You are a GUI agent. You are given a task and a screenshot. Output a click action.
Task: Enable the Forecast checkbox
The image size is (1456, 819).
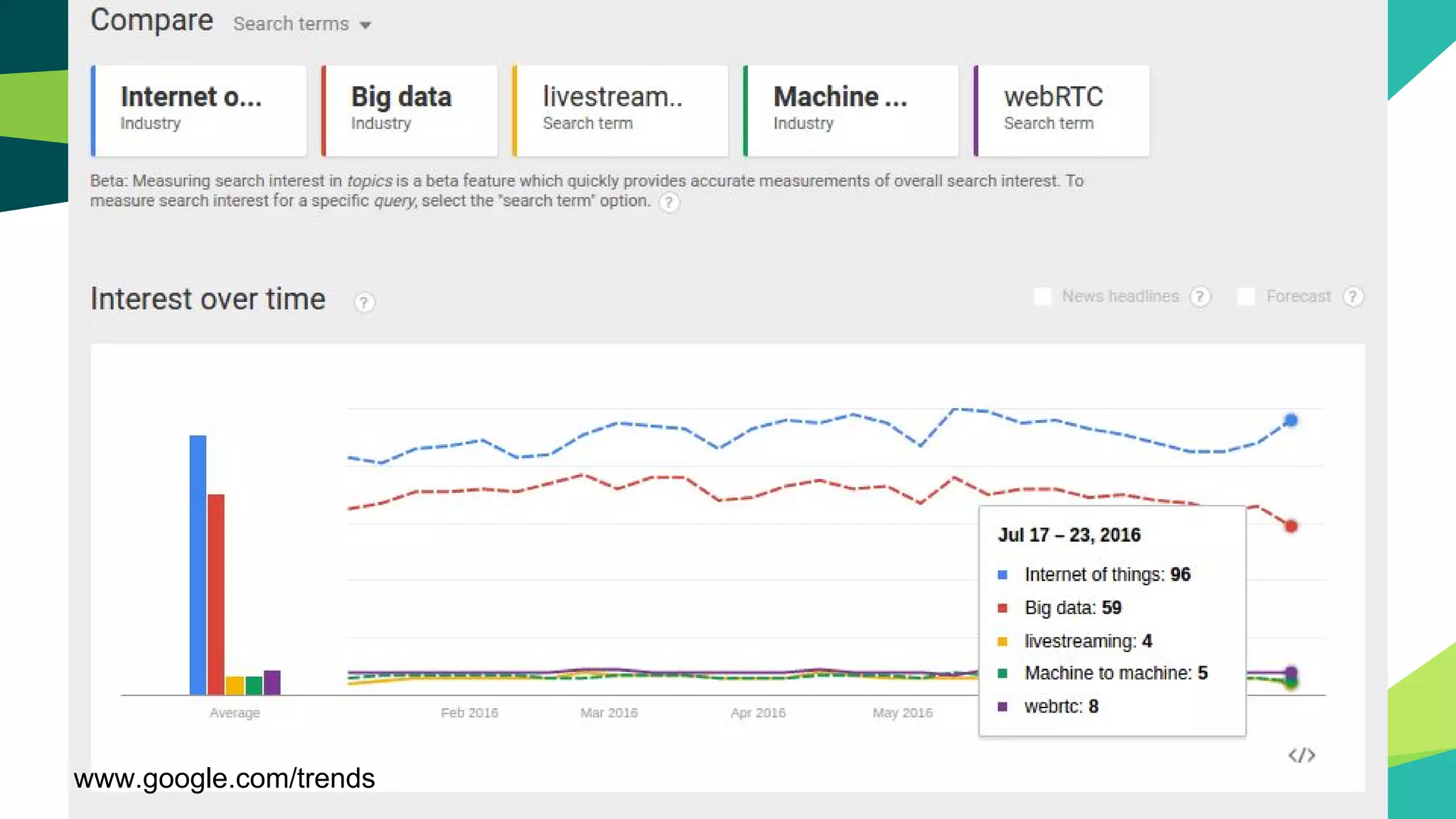tap(1246, 296)
